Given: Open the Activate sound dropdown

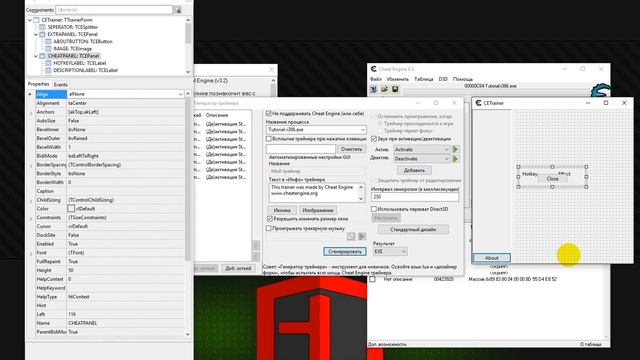Looking at the screenshot, I should pyautogui.click(x=446, y=149).
